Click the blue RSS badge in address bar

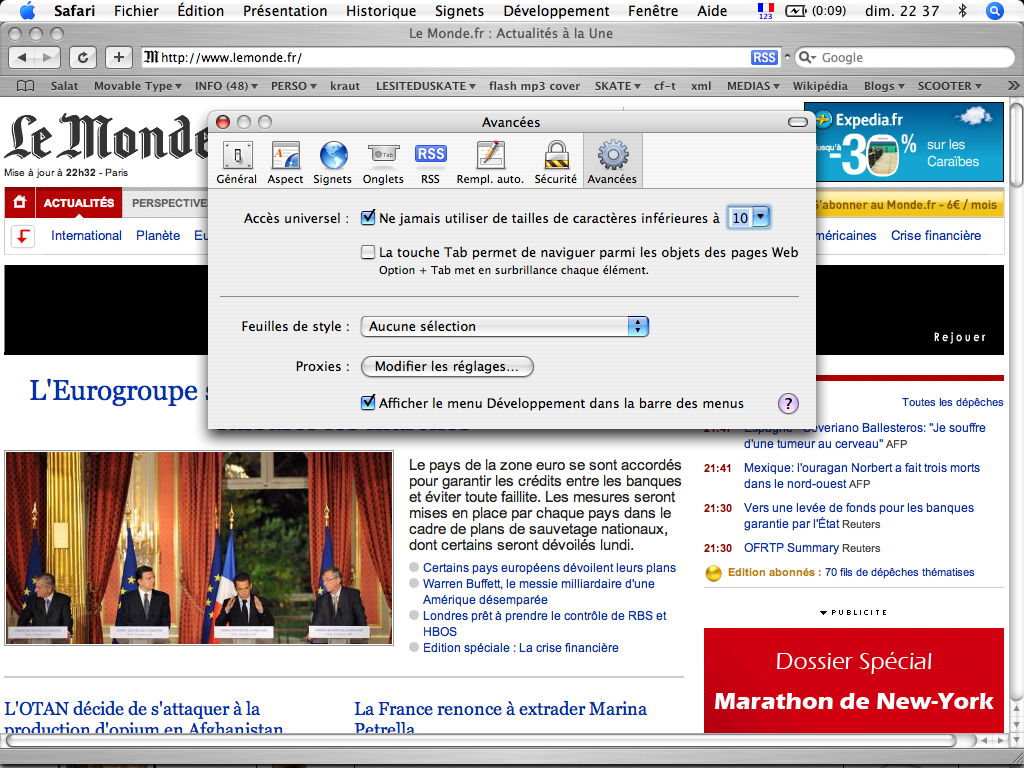click(764, 57)
